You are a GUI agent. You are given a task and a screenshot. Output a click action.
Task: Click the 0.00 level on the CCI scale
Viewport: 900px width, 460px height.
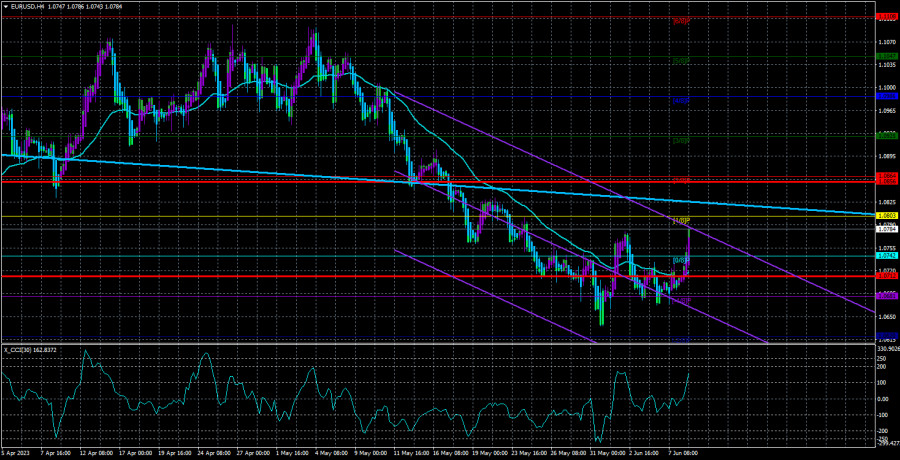(x=884, y=399)
